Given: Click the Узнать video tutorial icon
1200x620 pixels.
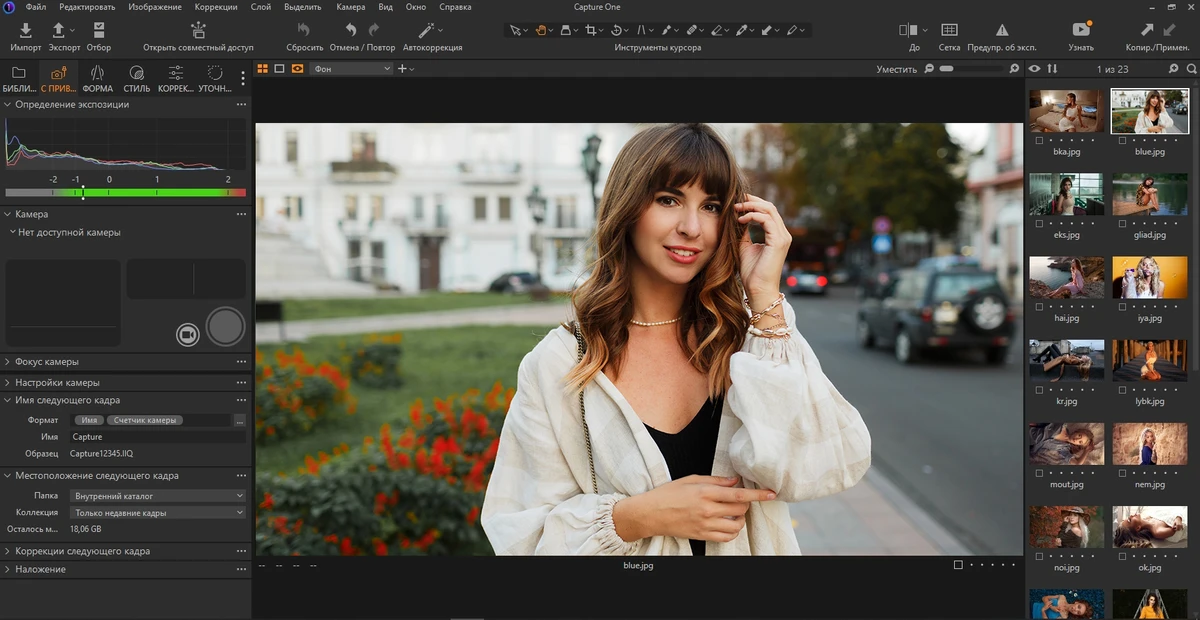Looking at the screenshot, I should click(1080, 31).
